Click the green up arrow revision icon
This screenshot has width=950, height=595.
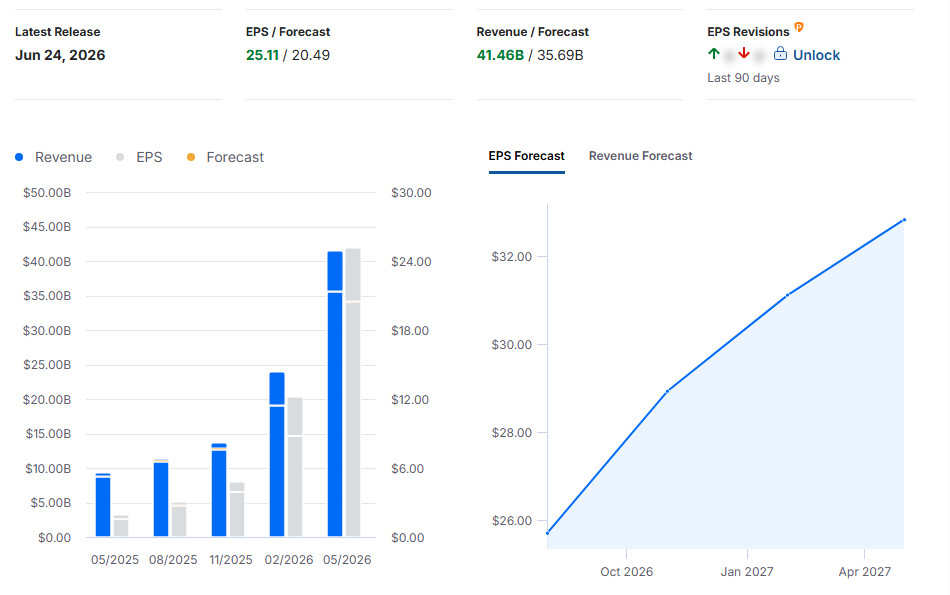tap(714, 54)
